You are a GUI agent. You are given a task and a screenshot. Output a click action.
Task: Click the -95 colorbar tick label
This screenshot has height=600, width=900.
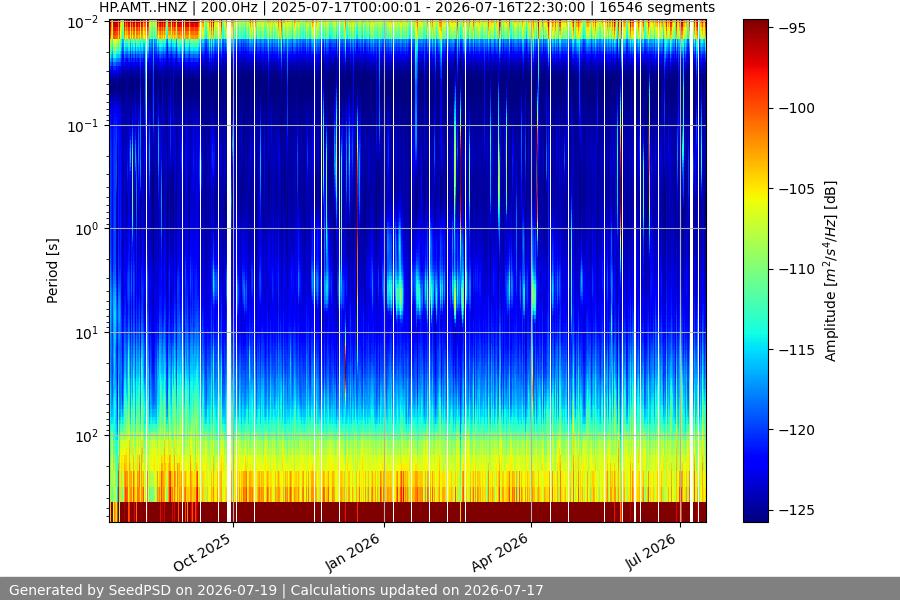(792, 28)
